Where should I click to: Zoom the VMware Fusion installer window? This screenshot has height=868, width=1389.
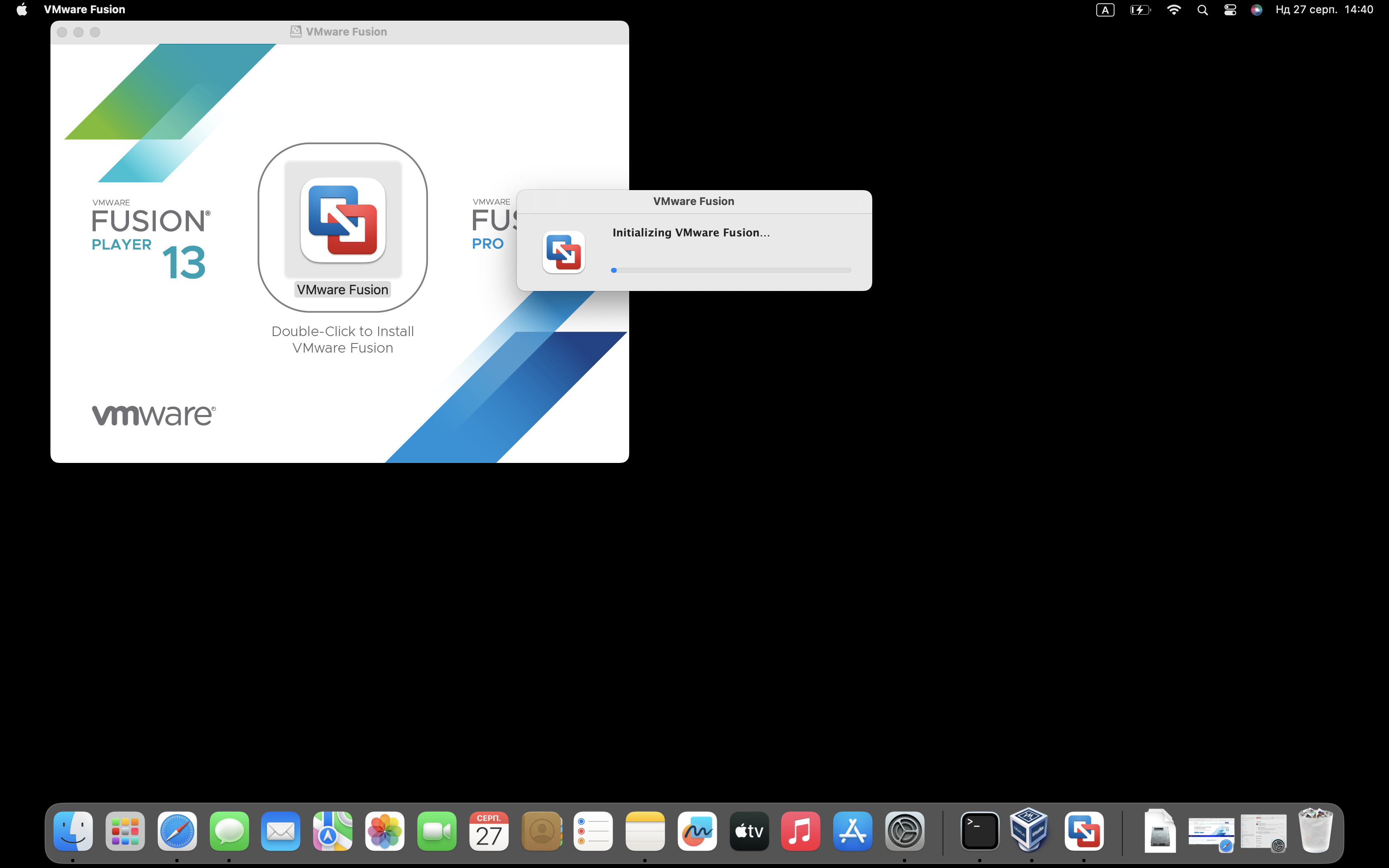pyautogui.click(x=95, y=32)
